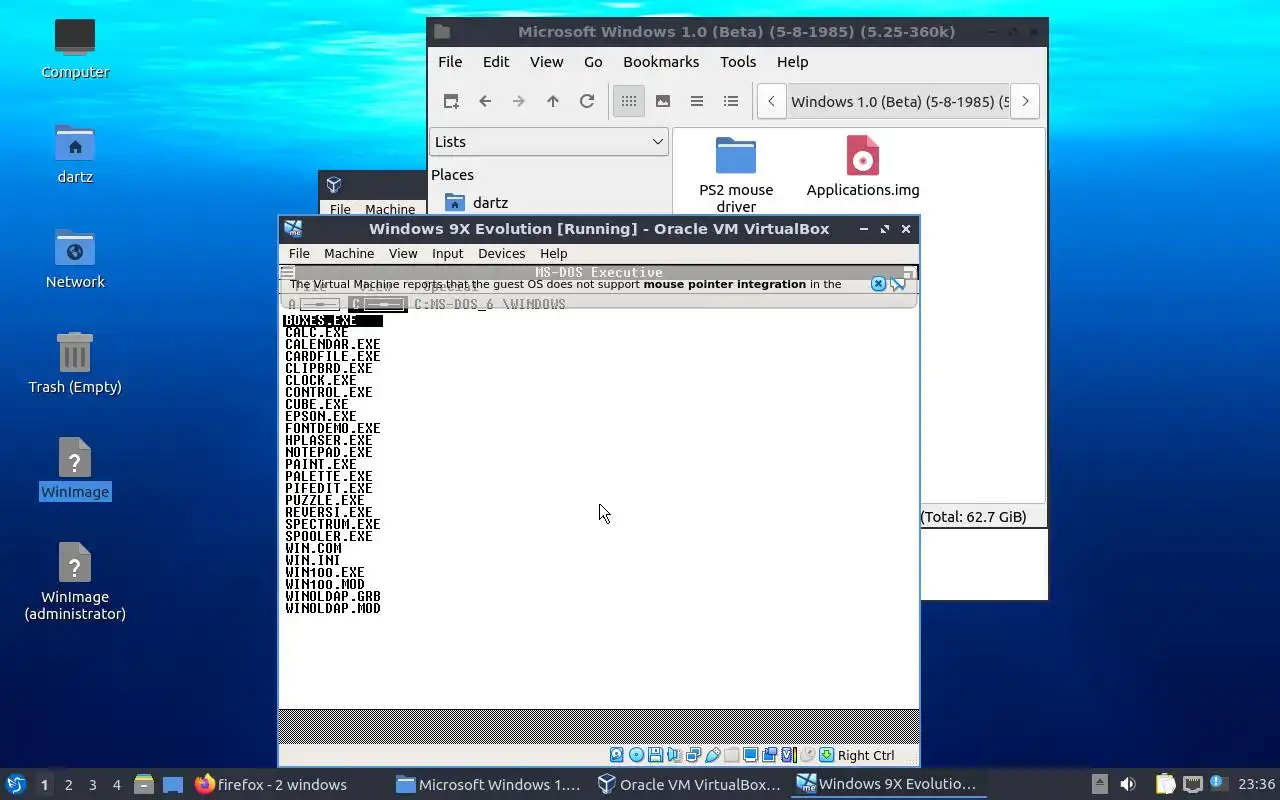
Task: Open Devices menu in VirtualBox VM window
Action: [501, 254]
